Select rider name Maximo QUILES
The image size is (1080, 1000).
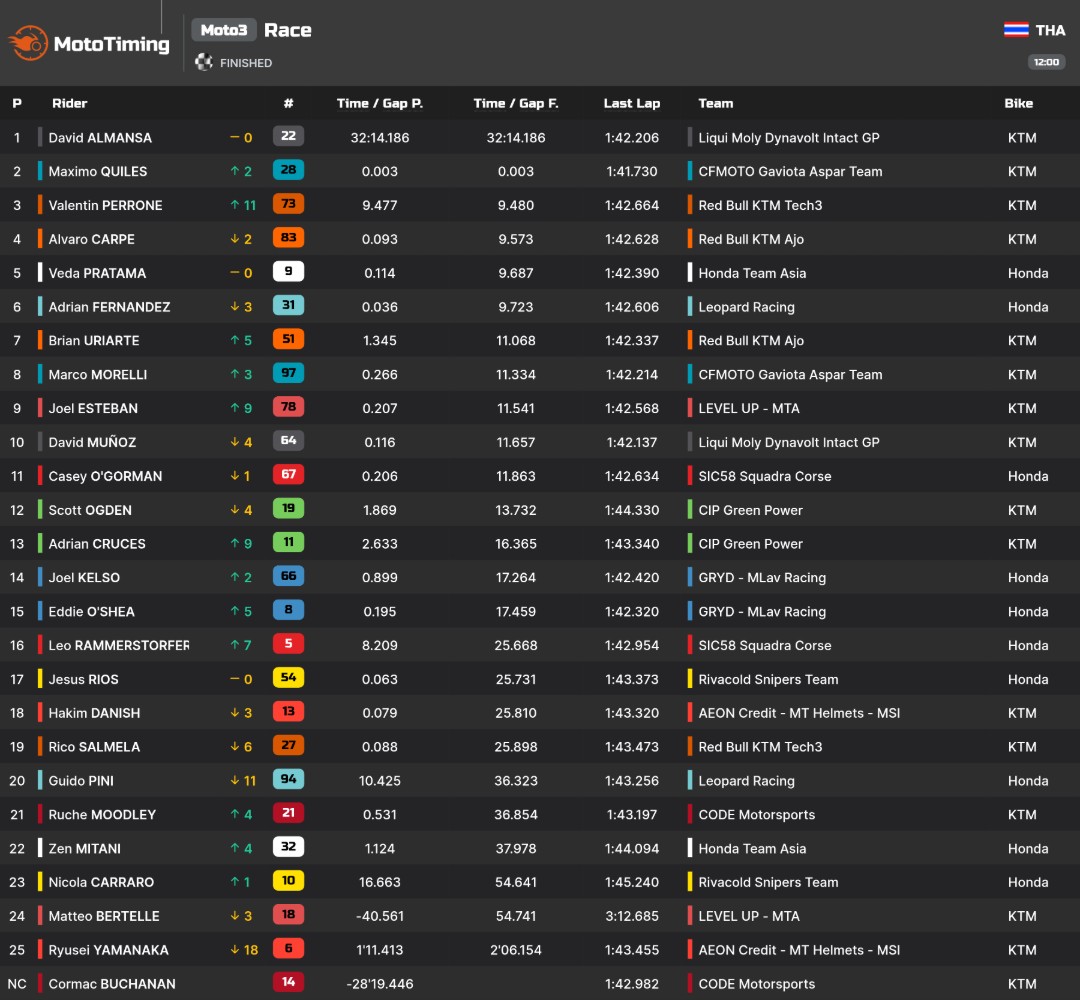(x=98, y=171)
